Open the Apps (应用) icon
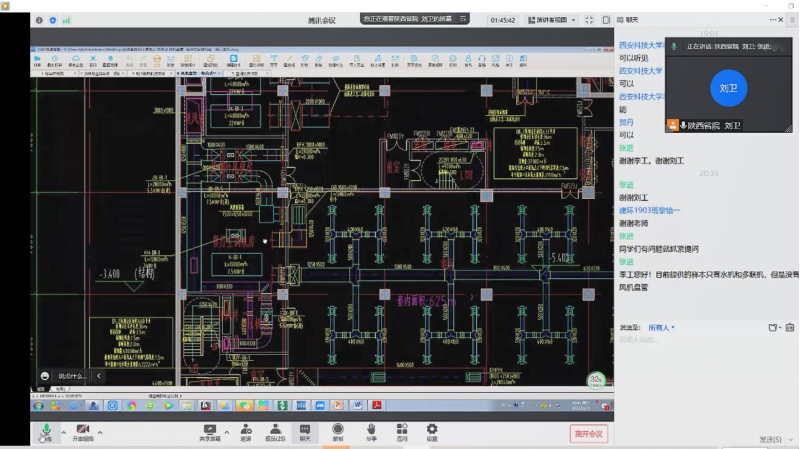Image resolution: width=800 pixels, height=449 pixels. pyautogui.click(x=401, y=431)
